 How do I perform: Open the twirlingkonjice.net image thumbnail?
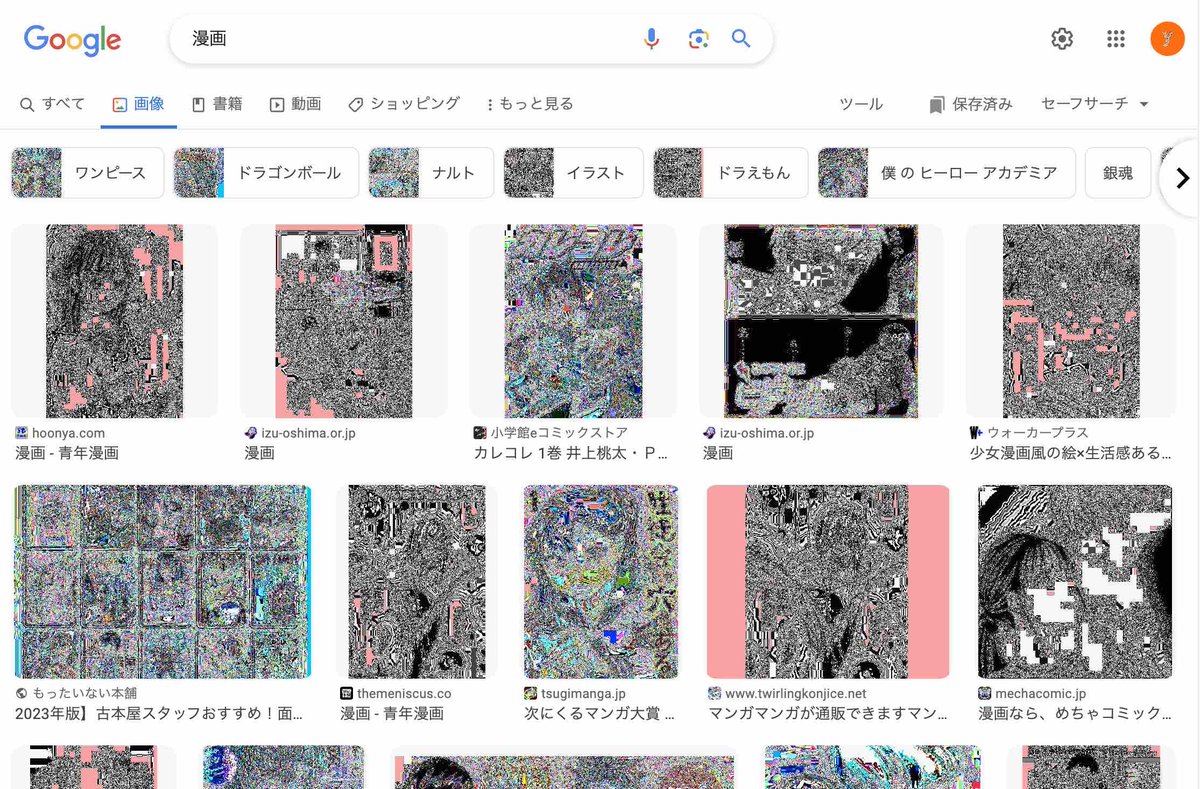point(828,582)
